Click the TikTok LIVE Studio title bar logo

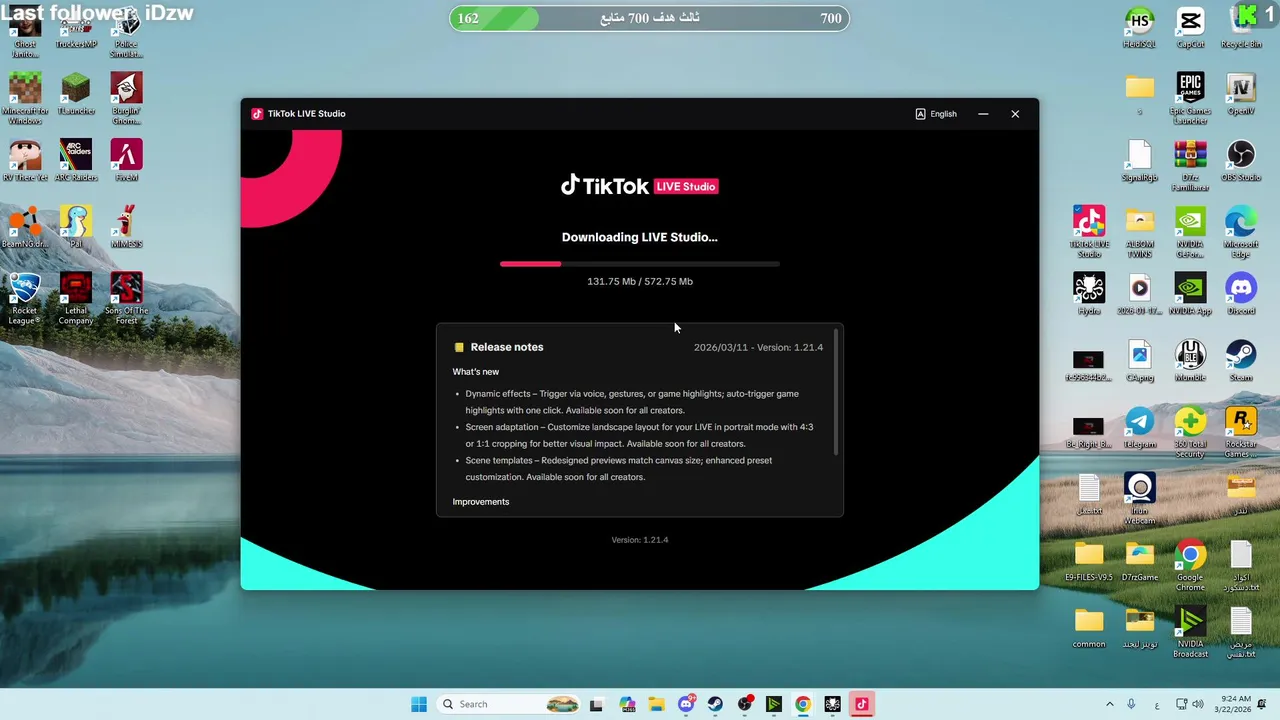tap(257, 114)
